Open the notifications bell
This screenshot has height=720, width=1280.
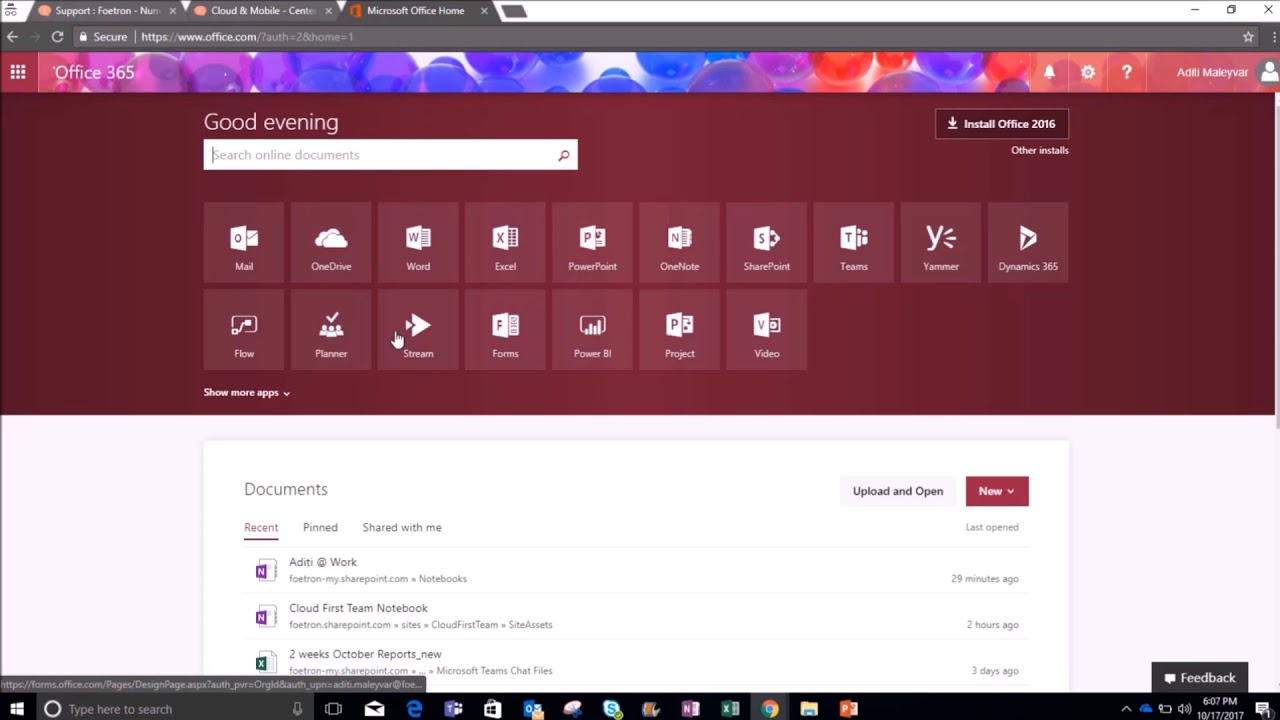[x=1049, y=72]
